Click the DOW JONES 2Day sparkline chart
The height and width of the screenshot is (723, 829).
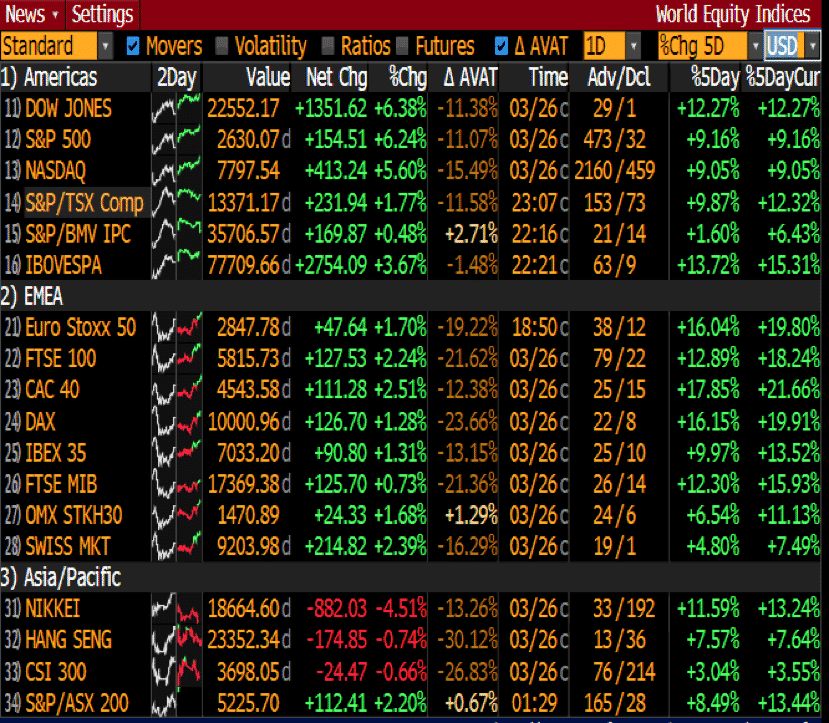(177, 108)
